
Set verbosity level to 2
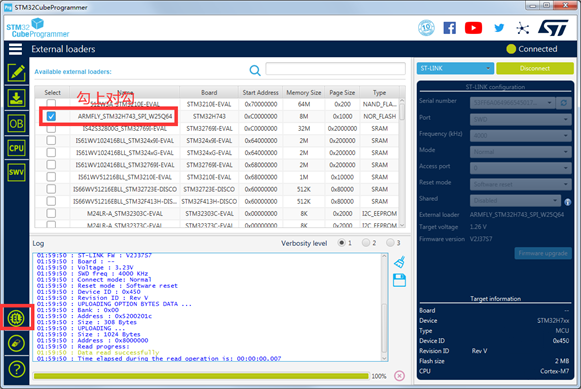coord(366,243)
